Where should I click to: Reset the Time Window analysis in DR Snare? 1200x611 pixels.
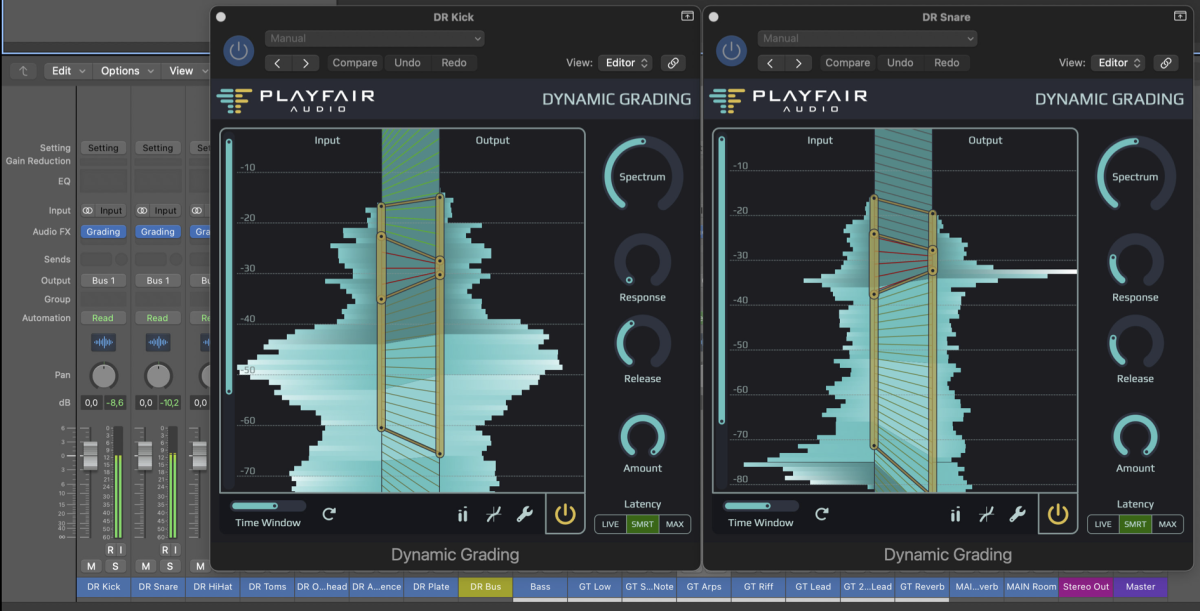click(822, 514)
